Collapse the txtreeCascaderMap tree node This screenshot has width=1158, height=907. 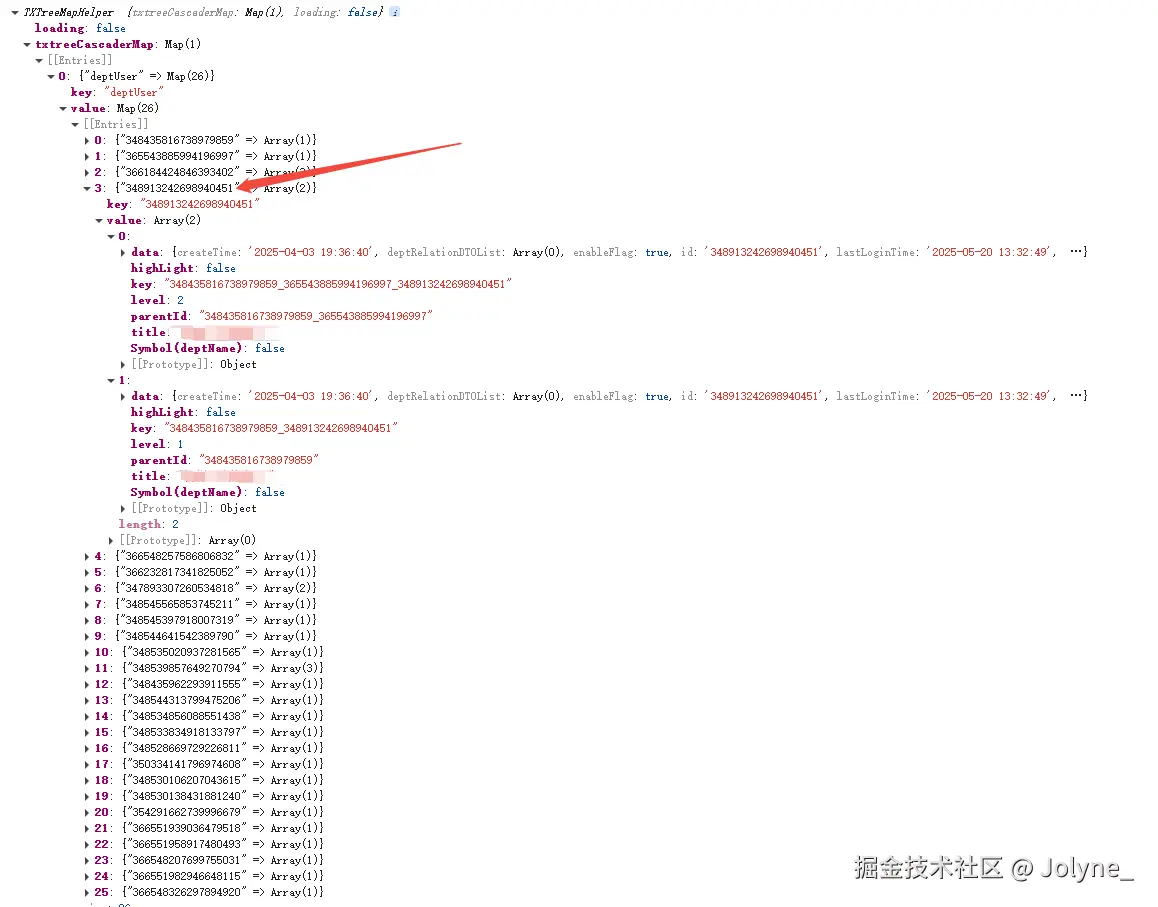pos(27,44)
